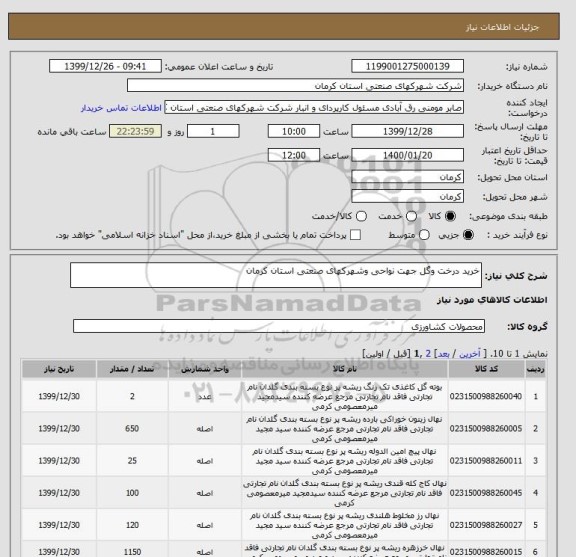Click the response deadline date 1399/12/28 field
This screenshot has width=576, height=557.
[407, 131]
